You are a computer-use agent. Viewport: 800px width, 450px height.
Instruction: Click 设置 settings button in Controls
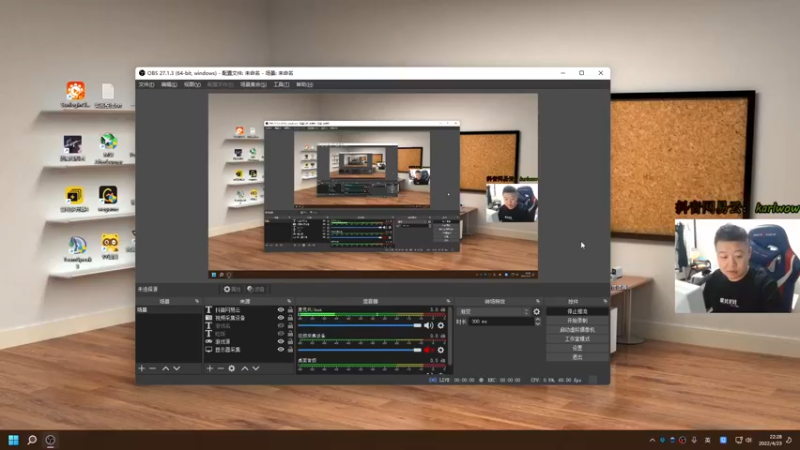pyautogui.click(x=577, y=348)
